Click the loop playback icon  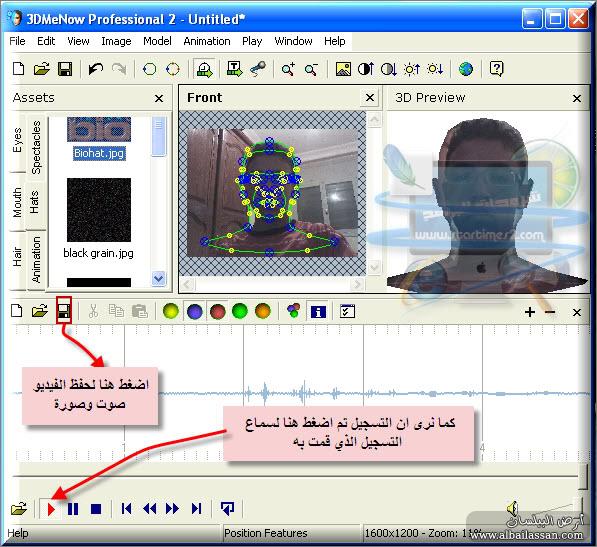[x=228, y=508]
